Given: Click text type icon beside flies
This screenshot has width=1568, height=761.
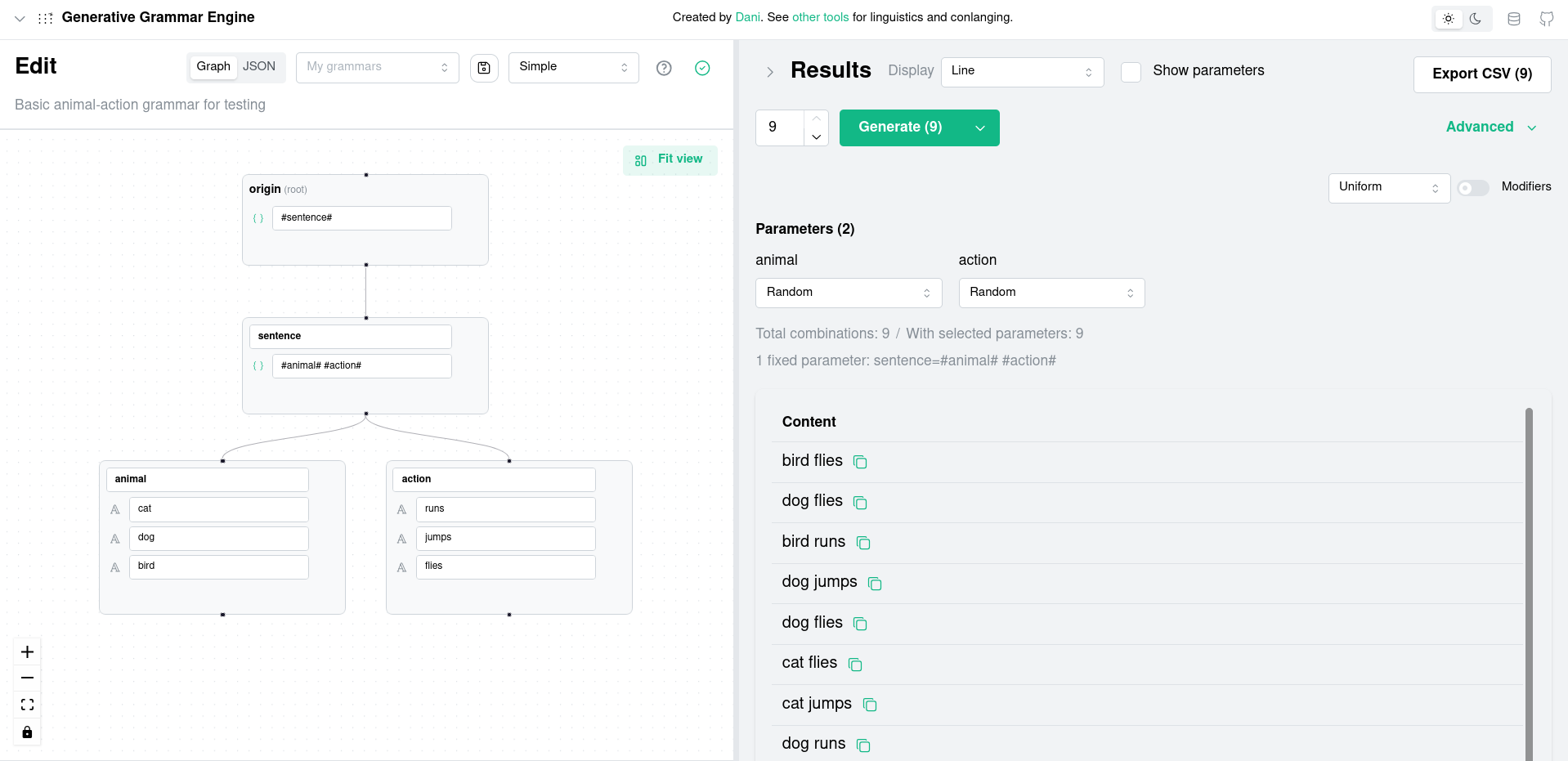Looking at the screenshot, I should point(402,567).
